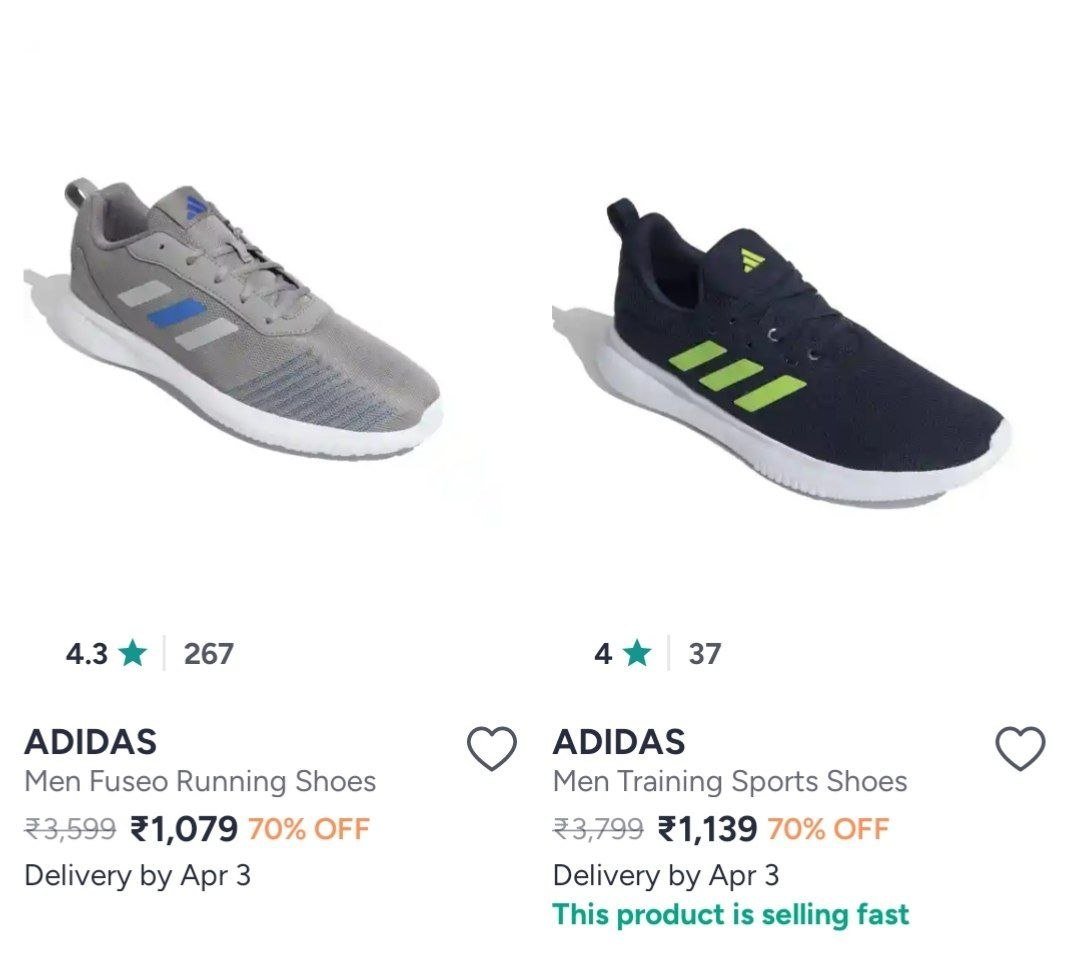Select the 70% OFF label on Fuseo shoes

pyautogui.click(x=313, y=829)
